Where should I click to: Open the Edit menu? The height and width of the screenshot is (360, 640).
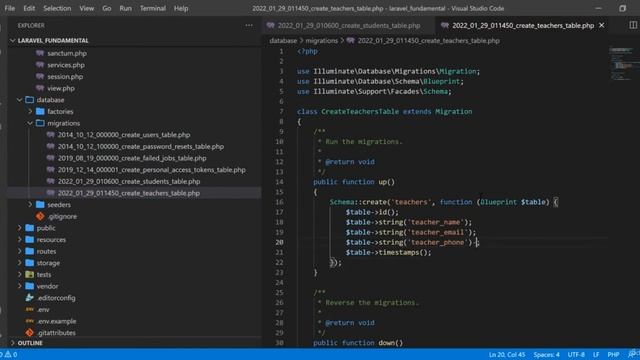(29, 8)
